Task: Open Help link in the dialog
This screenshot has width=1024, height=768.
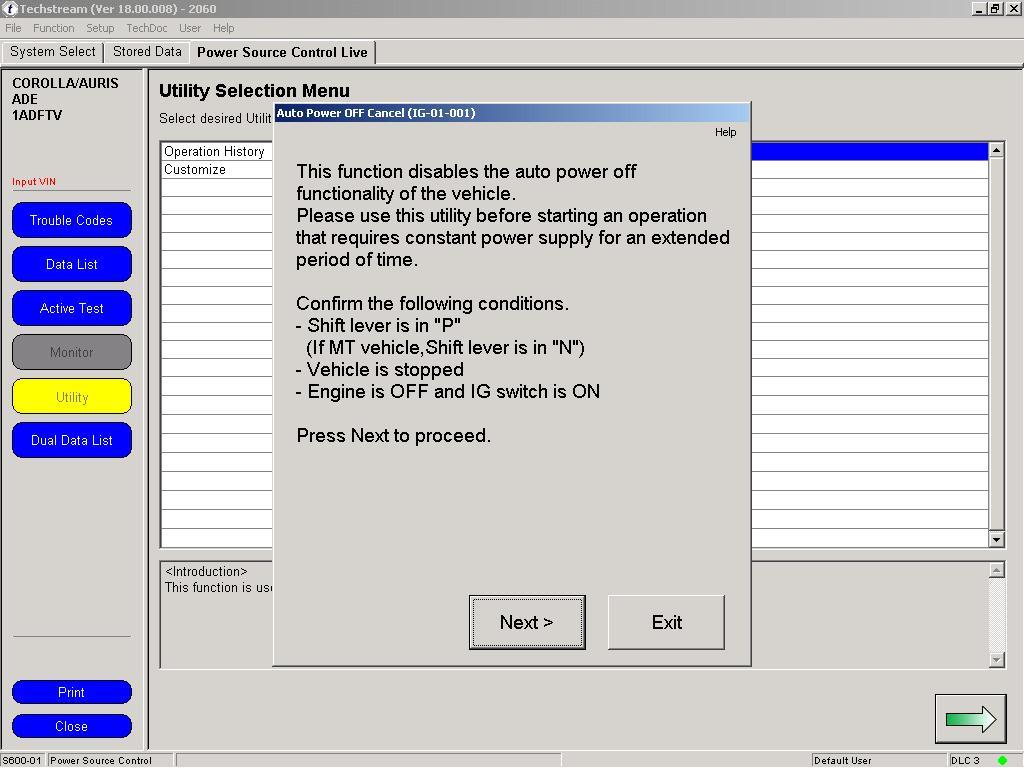Action: [x=725, y=133]
